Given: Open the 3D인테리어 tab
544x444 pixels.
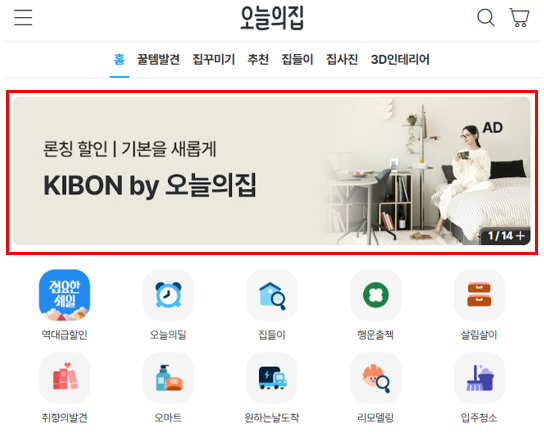Looking at the screenshot, I should (x=400, y=59).
